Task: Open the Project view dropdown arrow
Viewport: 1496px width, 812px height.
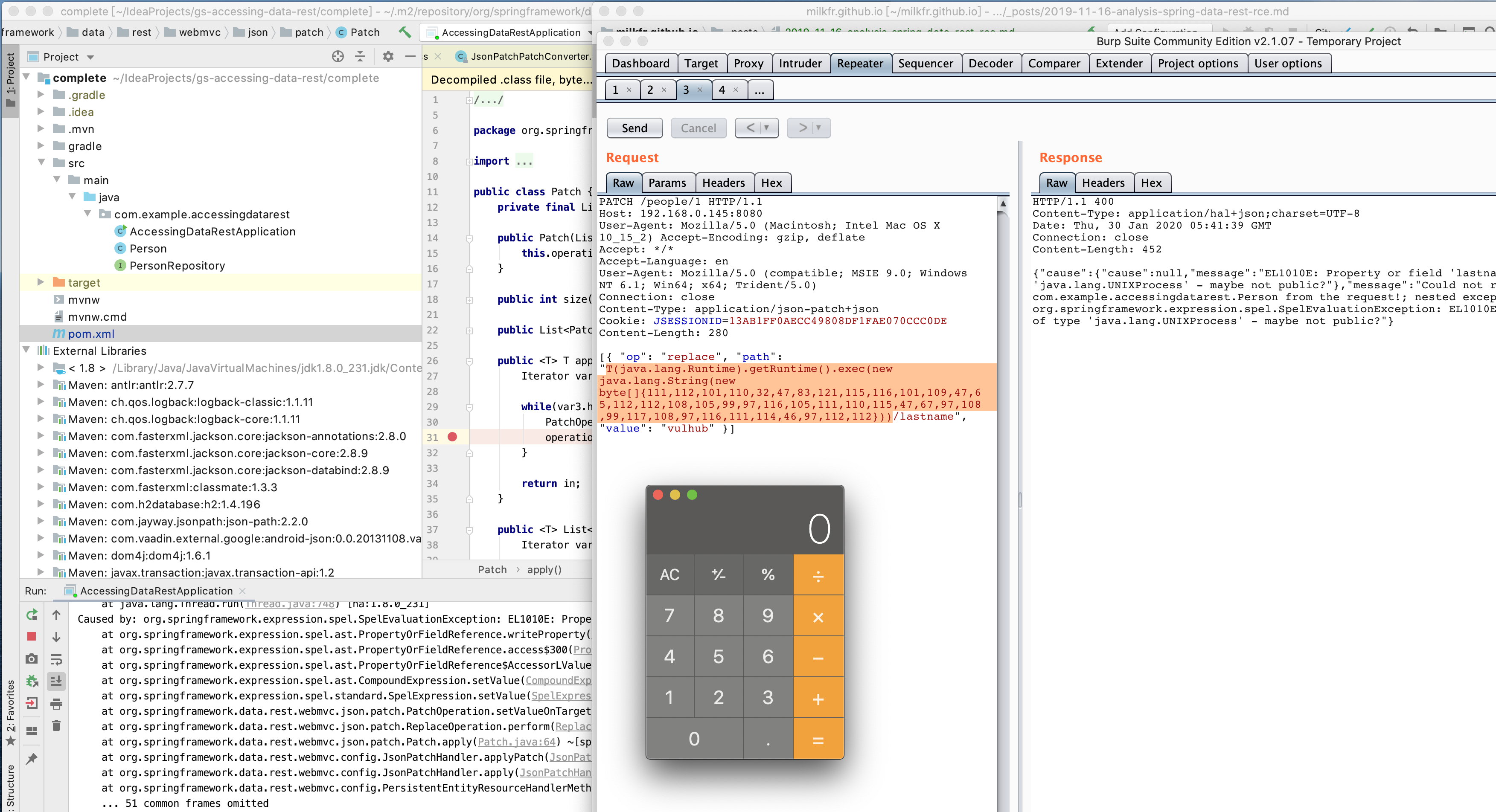Action: (x=90, y=57)
